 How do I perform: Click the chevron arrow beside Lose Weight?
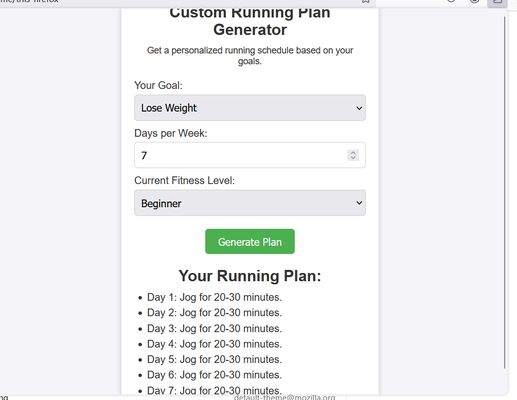point(359,108)
